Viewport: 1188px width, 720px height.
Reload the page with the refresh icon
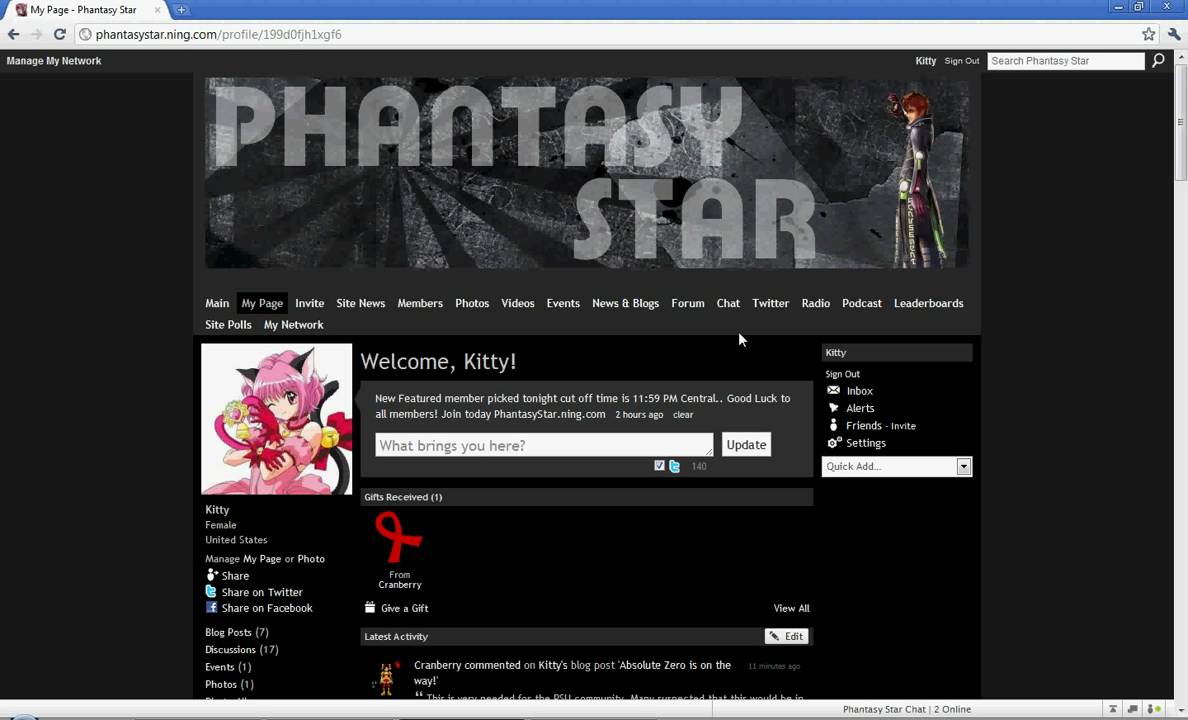click(x=60, y=34)
